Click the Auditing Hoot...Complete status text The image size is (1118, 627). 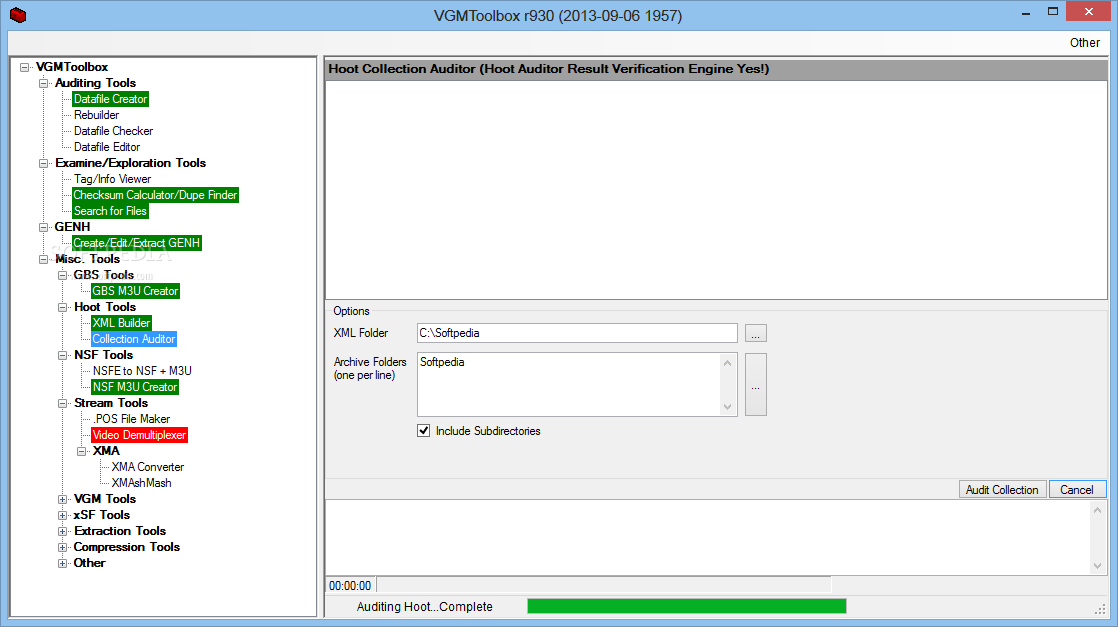pyautogui.click(x=425, y=607)
